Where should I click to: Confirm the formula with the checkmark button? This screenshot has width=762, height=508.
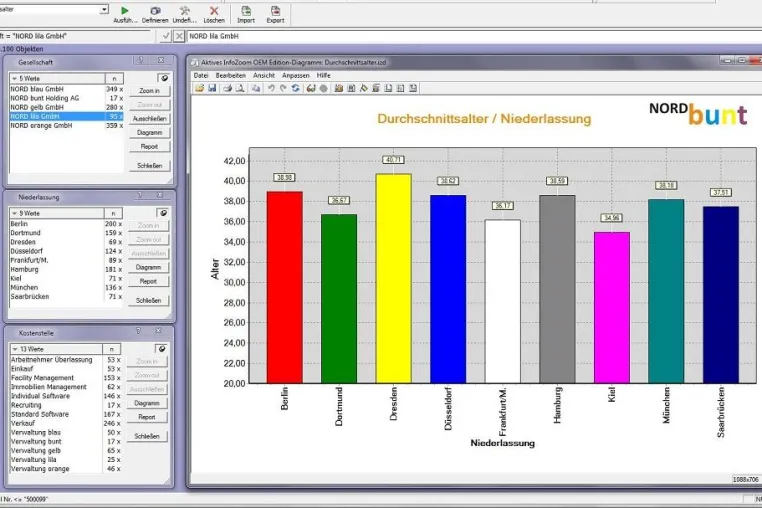coord(166,36)
